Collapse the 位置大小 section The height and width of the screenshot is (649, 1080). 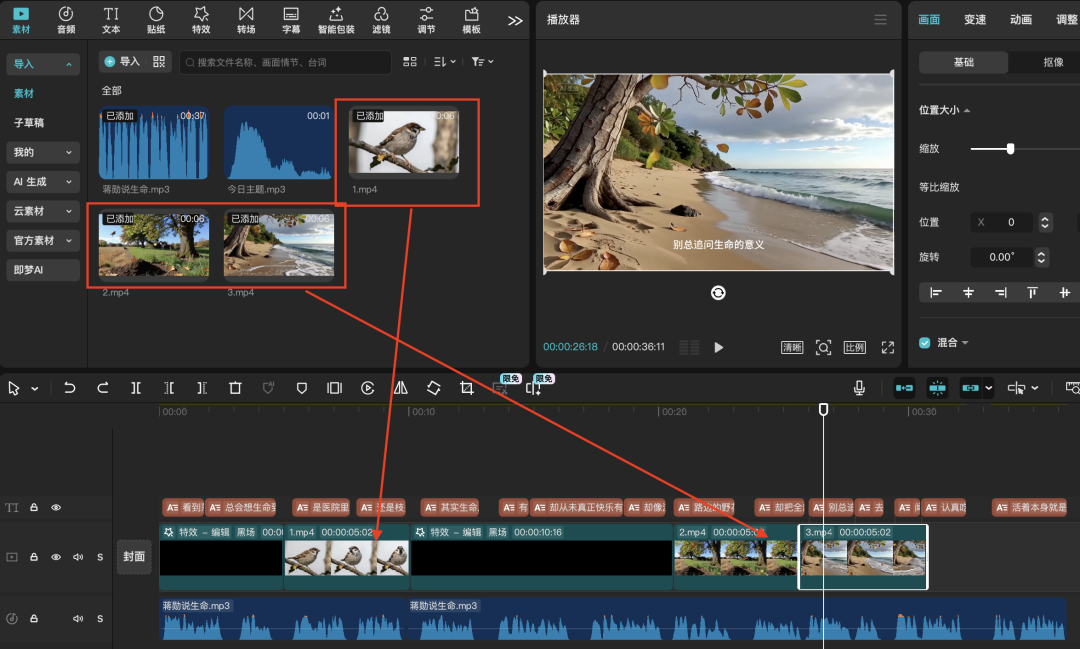944,110
